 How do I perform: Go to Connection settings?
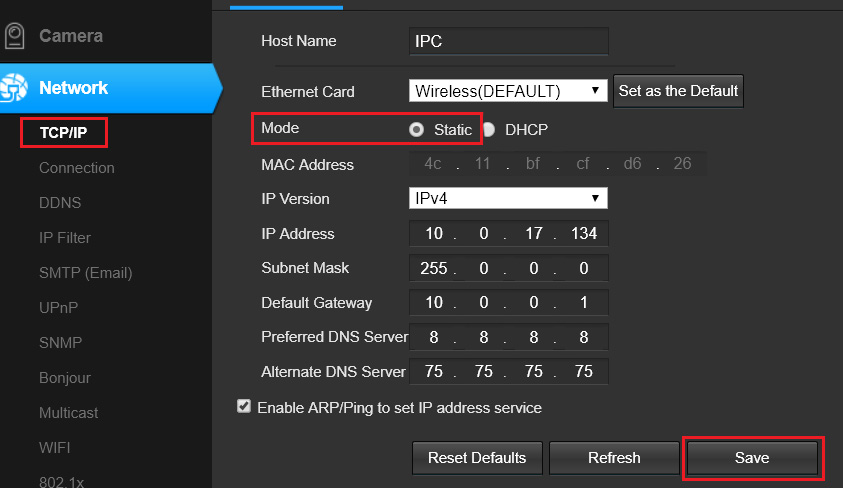(x=77, y=168)
